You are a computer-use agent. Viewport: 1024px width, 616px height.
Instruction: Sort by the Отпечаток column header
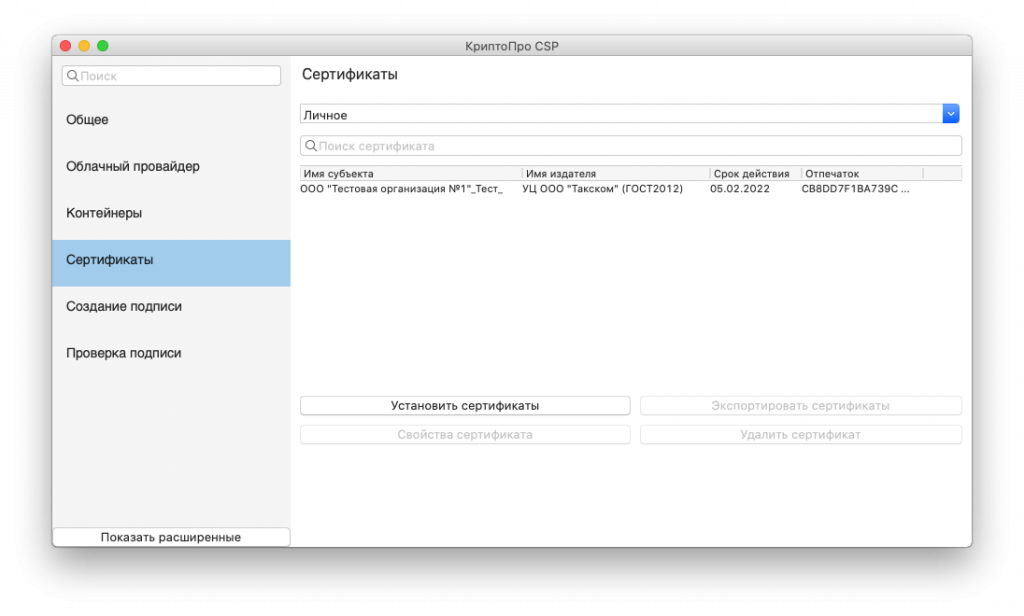(x=862, y=174)
